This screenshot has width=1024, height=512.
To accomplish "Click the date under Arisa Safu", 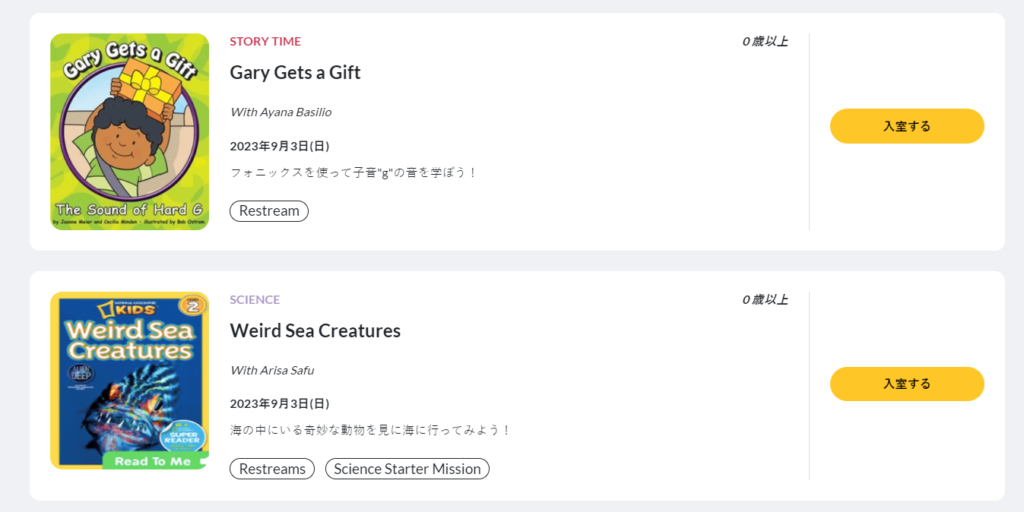I will coord(280,404).
